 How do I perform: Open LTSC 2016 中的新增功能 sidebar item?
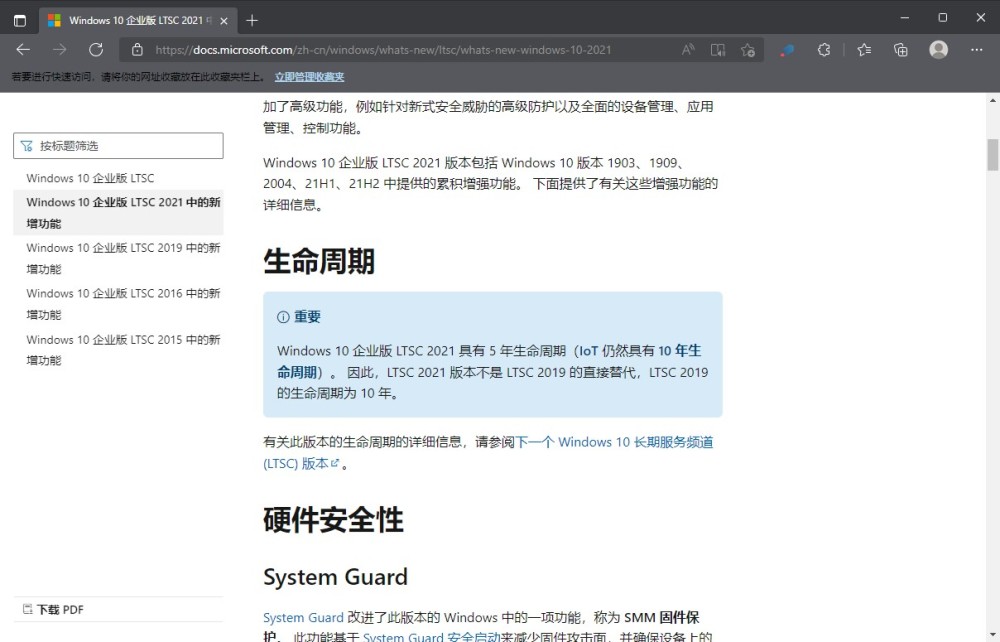coord(122,303)
